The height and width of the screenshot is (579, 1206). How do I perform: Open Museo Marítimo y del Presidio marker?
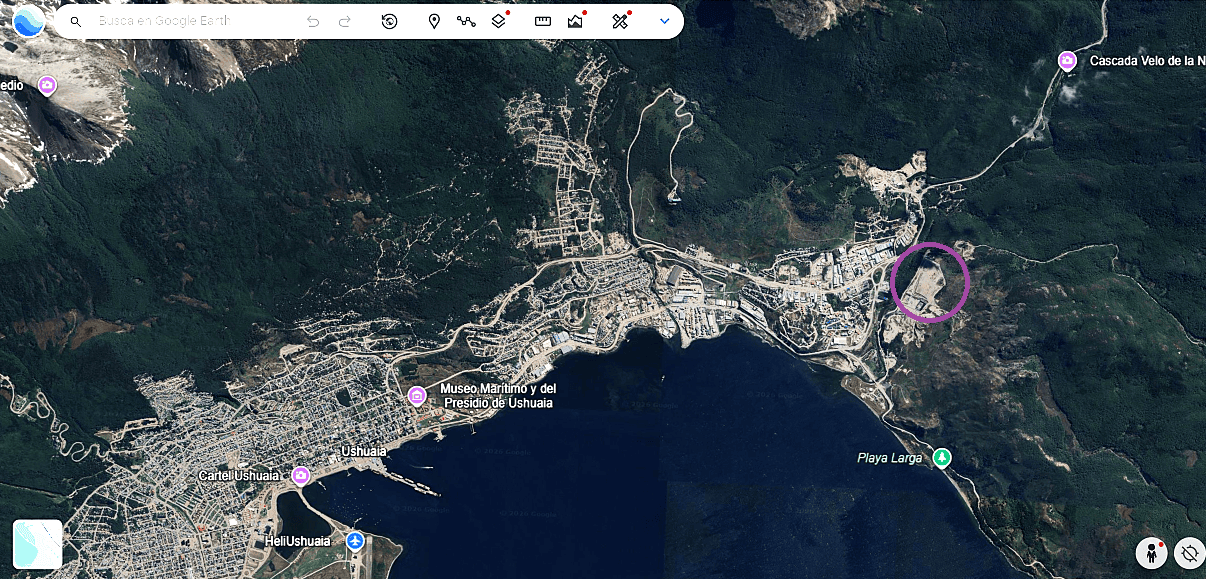click(x=417, y=396)
